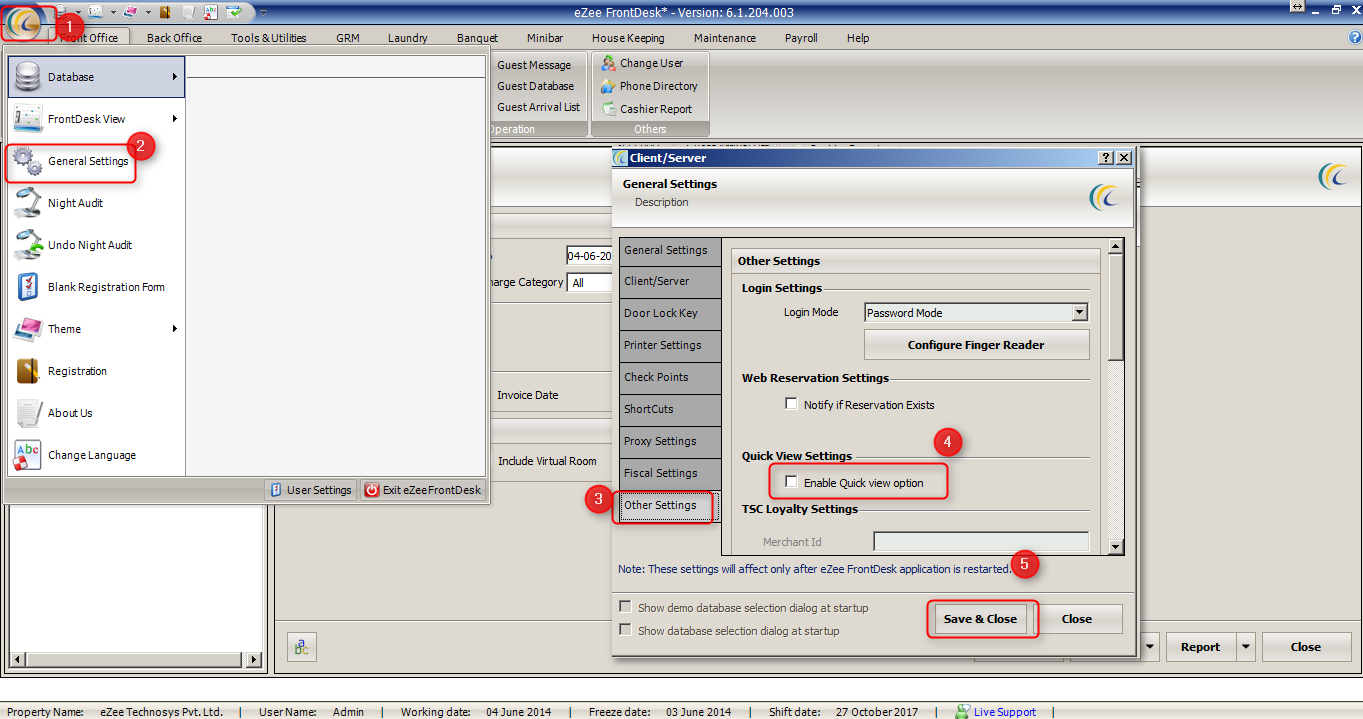
Task: Click green checkmark icon in quick toolbar
Action: coord(234,12)
